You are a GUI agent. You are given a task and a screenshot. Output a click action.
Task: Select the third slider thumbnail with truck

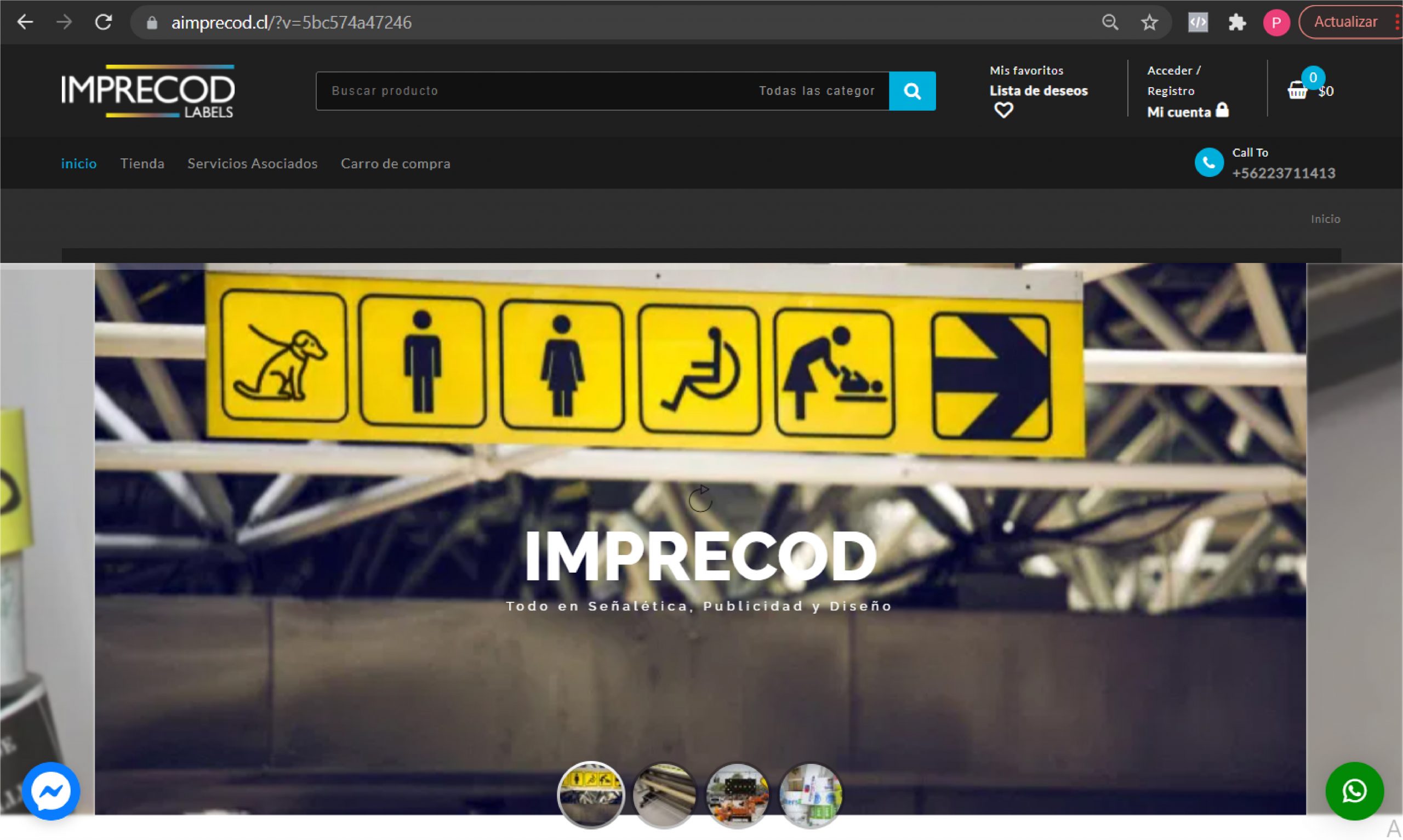737,795
